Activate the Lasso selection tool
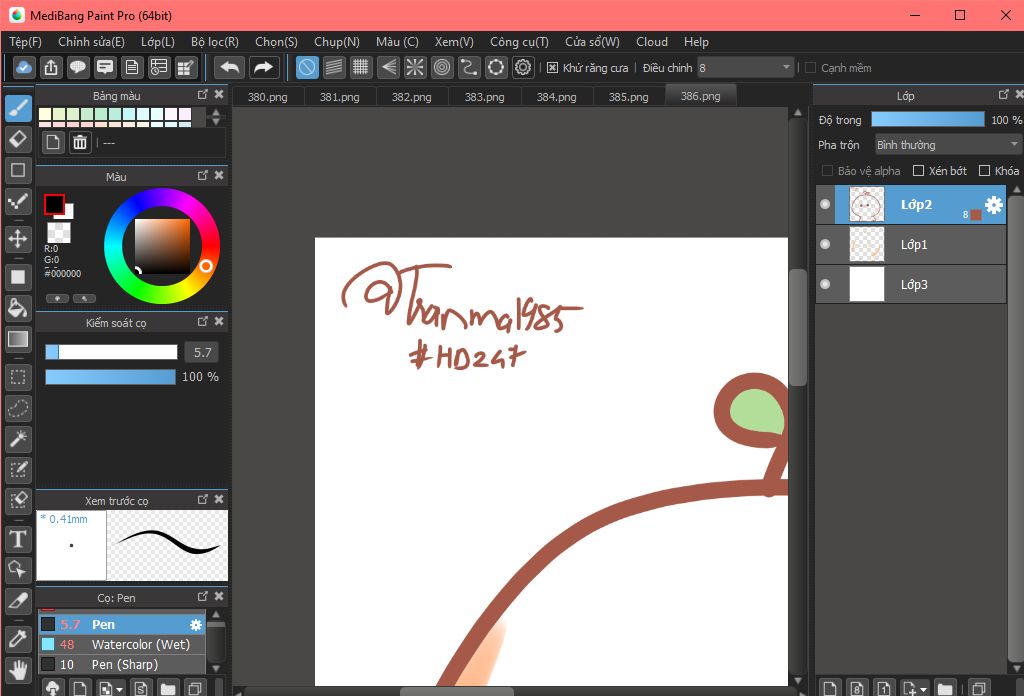 (18, 408)
